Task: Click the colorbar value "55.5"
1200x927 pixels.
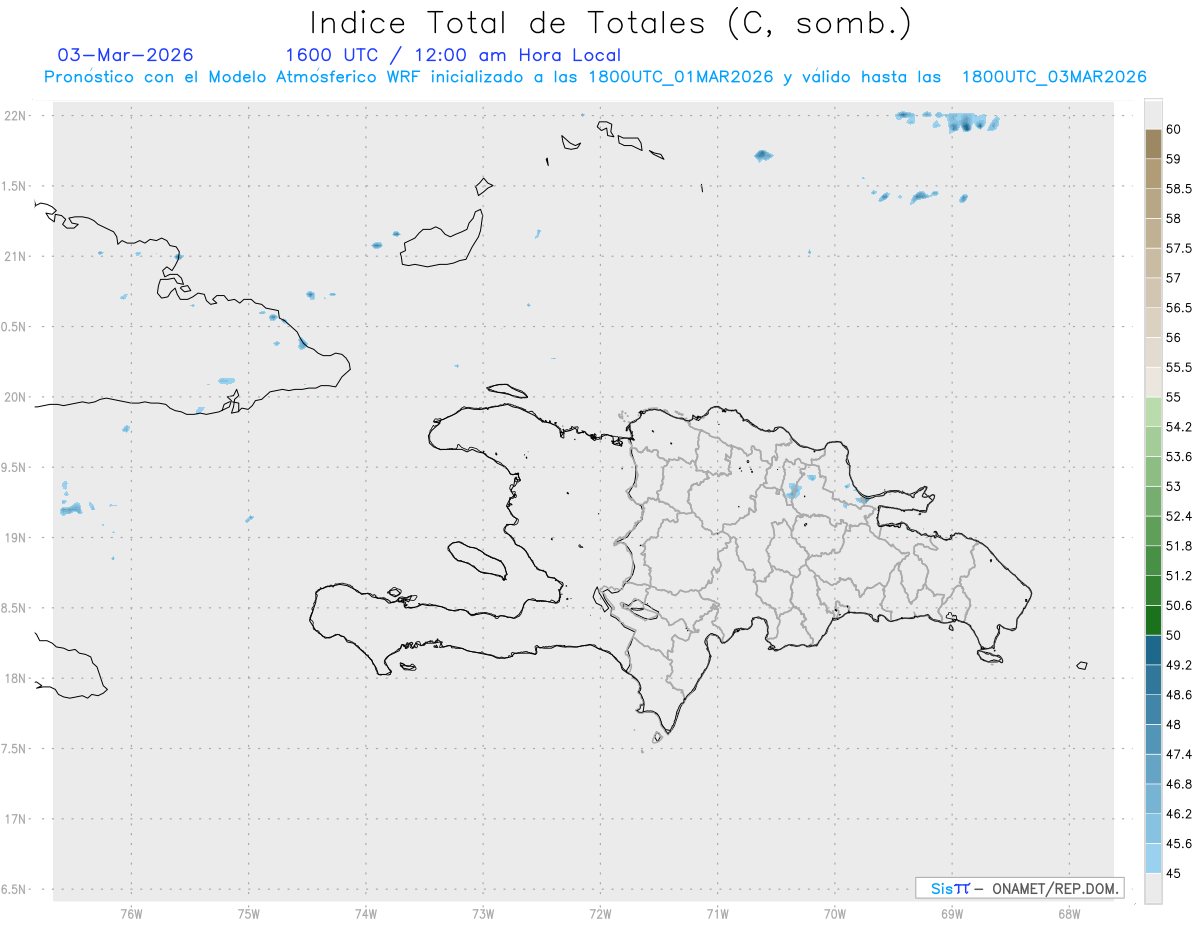Action: click(1179, 367)
